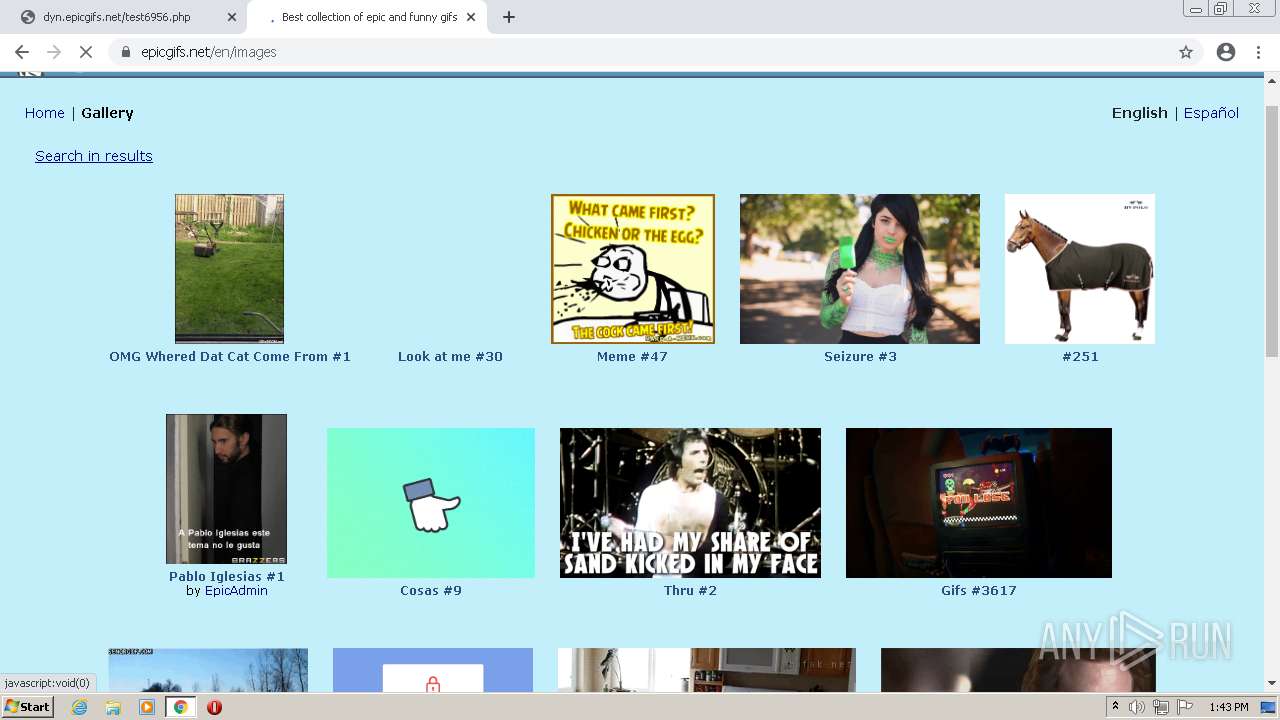Open the Chrome profile account icon
This screenshot has height=720, width=1280.
click(1226, 52)
